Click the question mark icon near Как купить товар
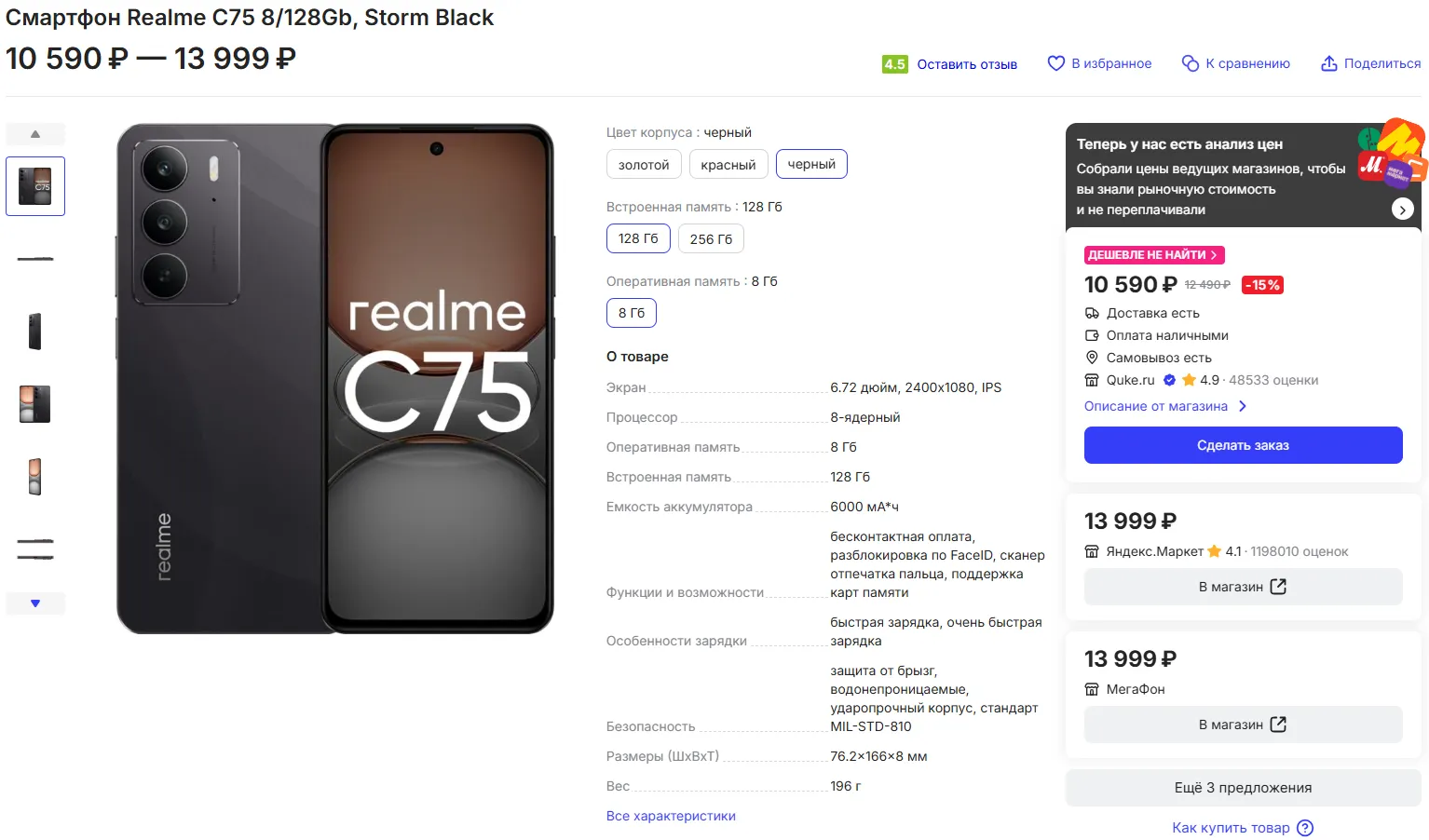Viewport: 1429px width, 840px height. tap(1305, 828)
